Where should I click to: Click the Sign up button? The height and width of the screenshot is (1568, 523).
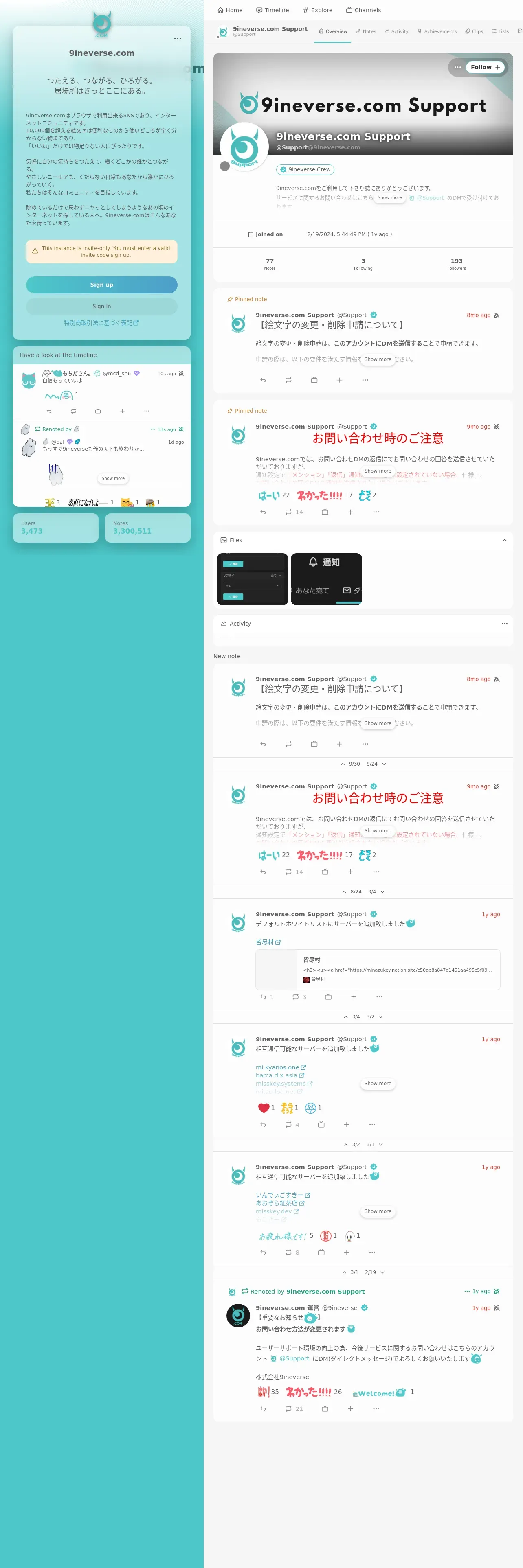point(102,285)
